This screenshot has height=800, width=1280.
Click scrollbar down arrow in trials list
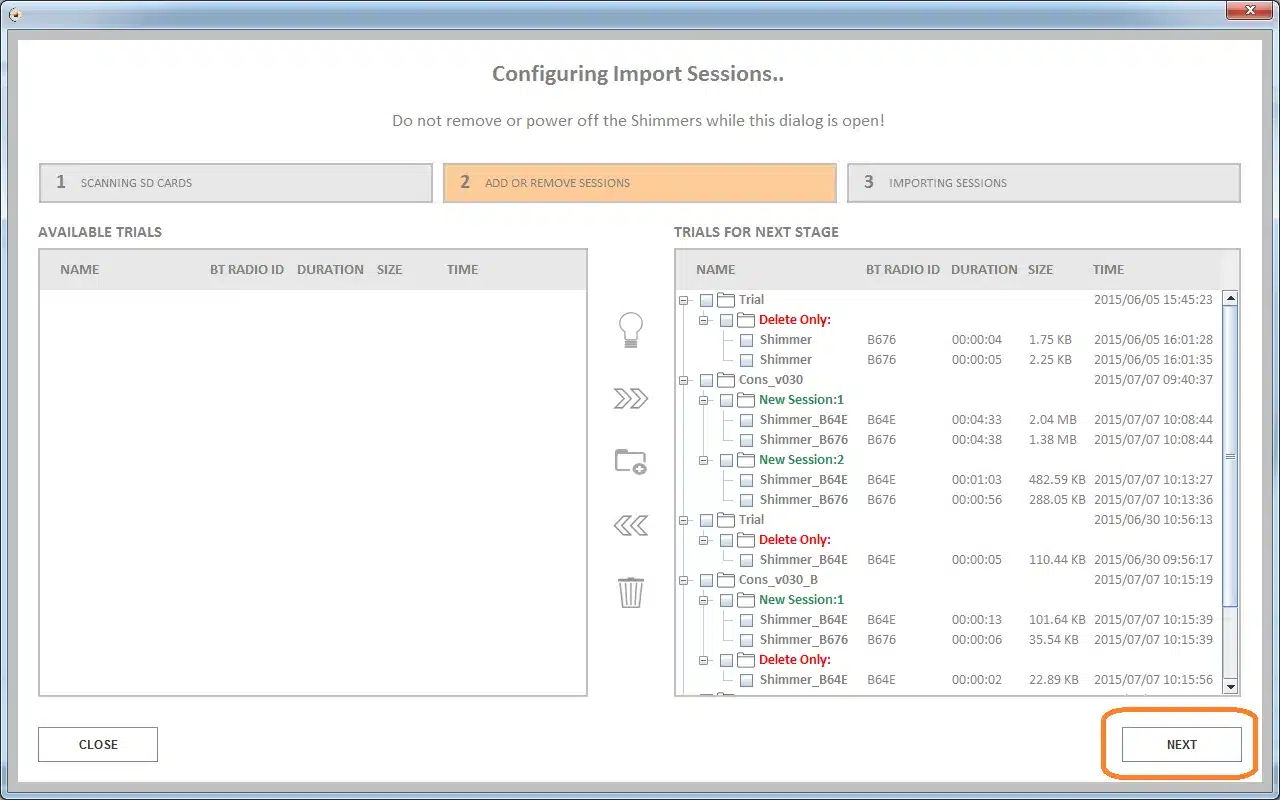[x=1231, y=686]
